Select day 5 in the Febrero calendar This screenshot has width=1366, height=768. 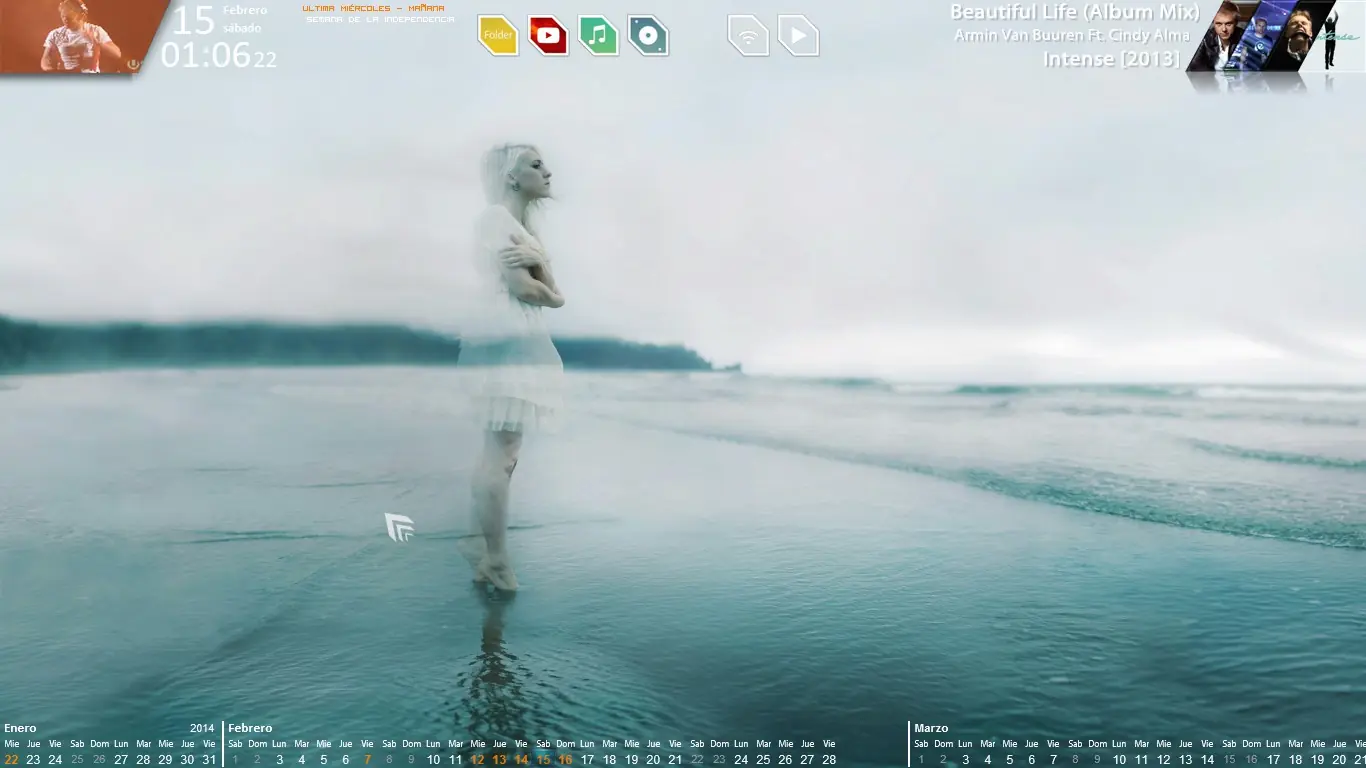click(x=323, y=760)
